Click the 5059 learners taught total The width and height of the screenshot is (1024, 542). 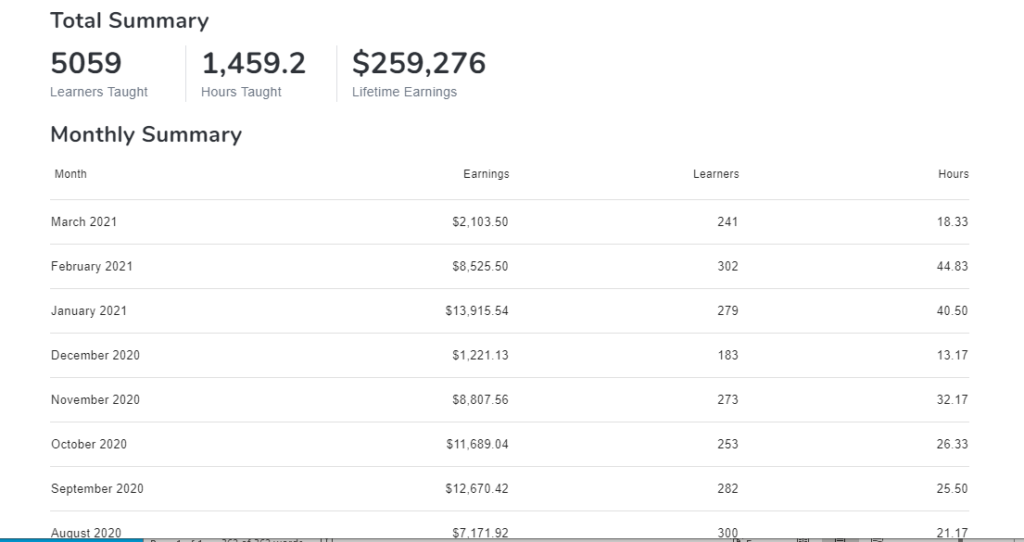tap(86, 64)
